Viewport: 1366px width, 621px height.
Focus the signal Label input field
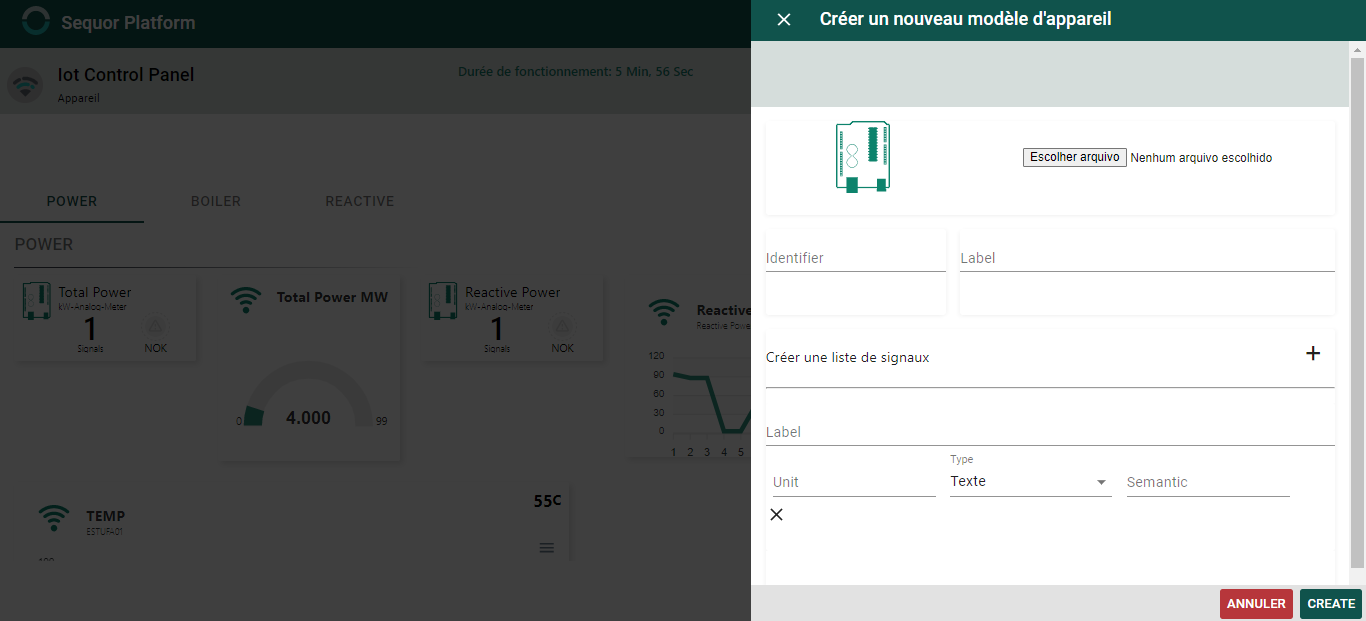1050,432
